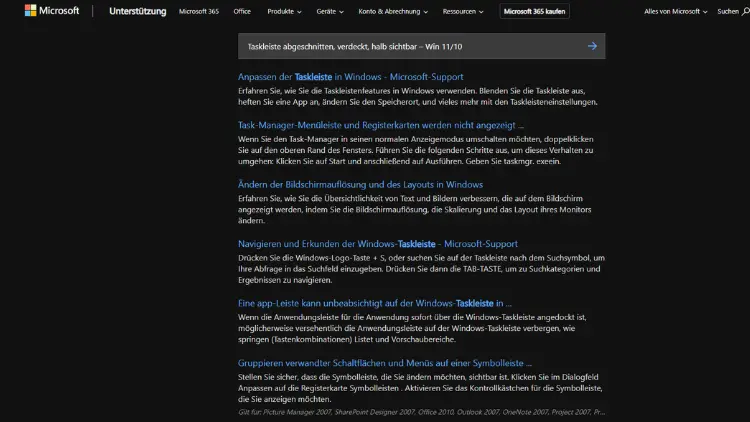Screen dimensions: 750x422
Task: Click description starting 'Wenn Sie den Task-Manager'
Action: coord(416,150)
